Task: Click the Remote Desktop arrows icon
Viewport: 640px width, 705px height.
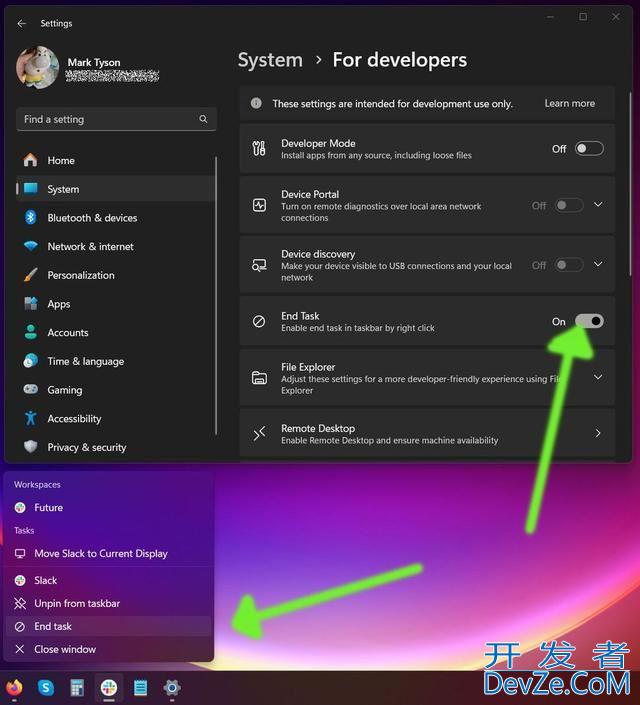Action: 259,433
